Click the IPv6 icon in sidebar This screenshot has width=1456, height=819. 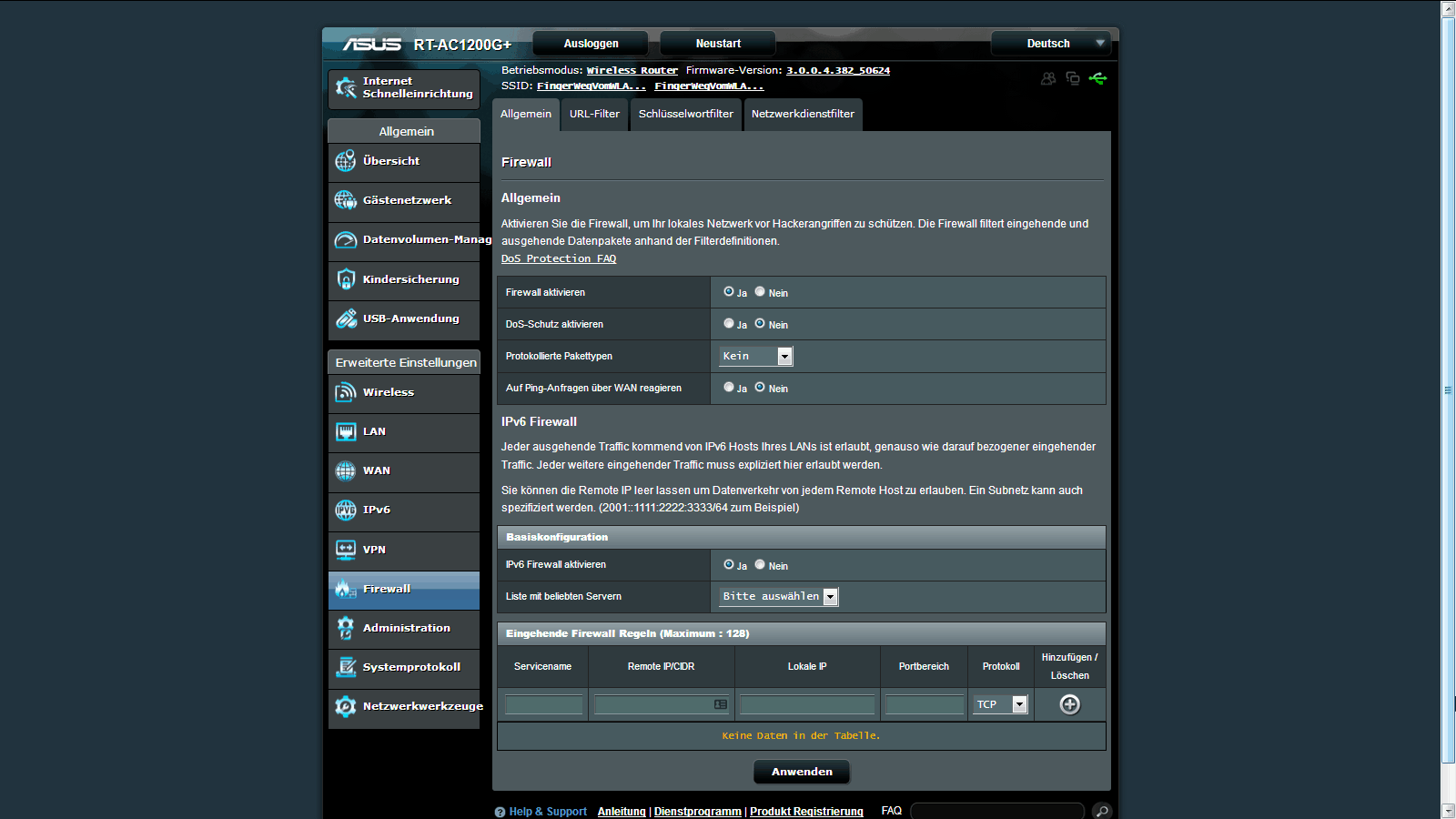(x=346, y=511)
